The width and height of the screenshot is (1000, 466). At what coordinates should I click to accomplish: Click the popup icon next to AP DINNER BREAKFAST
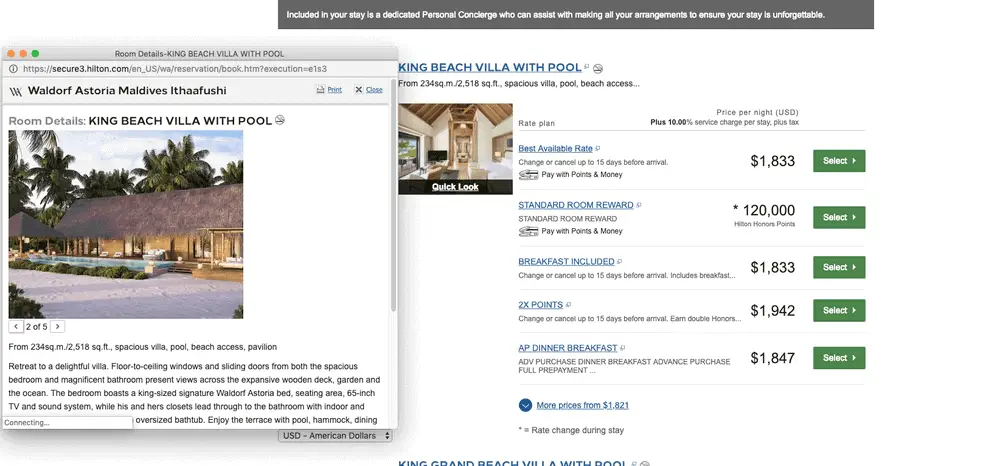pyautogui.click(x=622, y=348)
